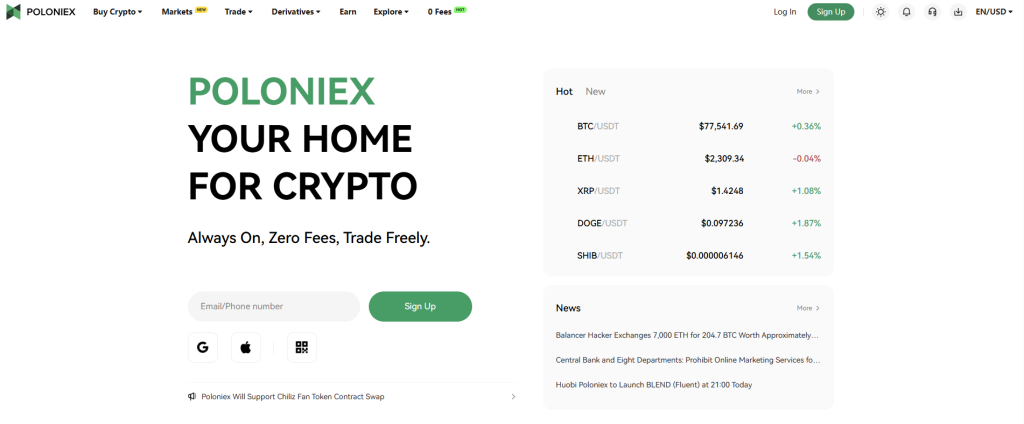View More in the News panel
Screen dimensions: 1024x424
[x=808, y=308]
